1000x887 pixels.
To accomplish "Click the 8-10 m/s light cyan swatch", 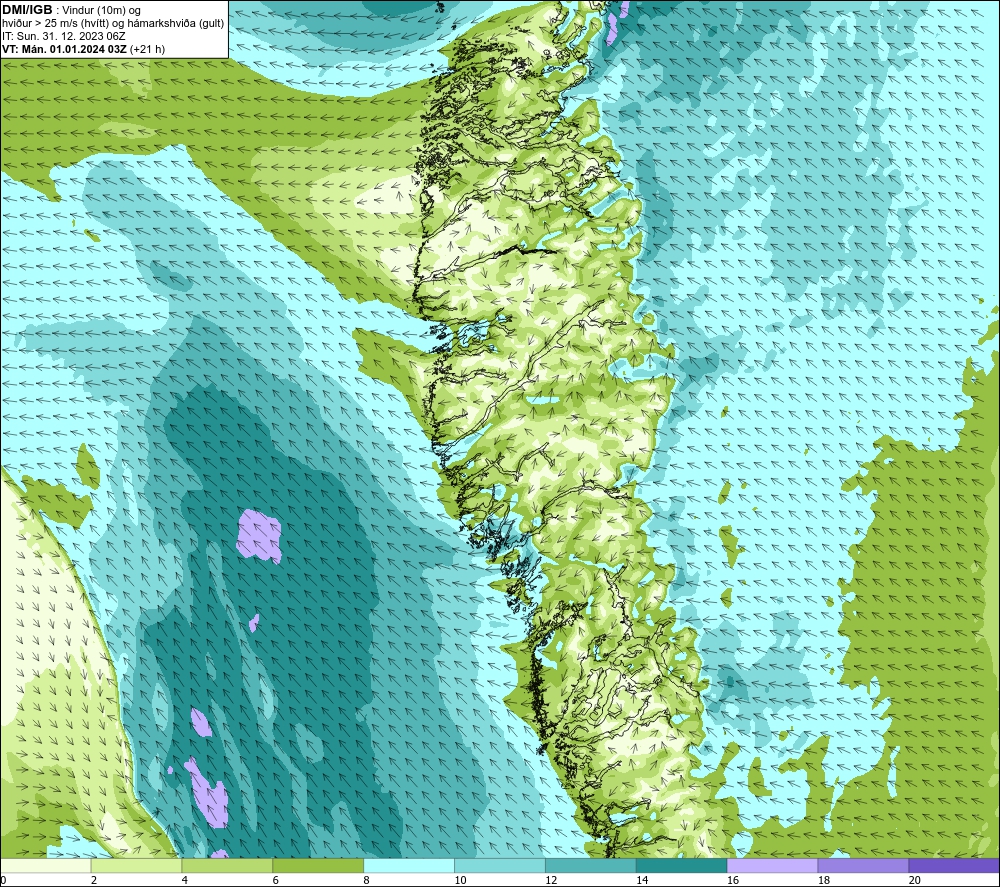I will 409,865.
